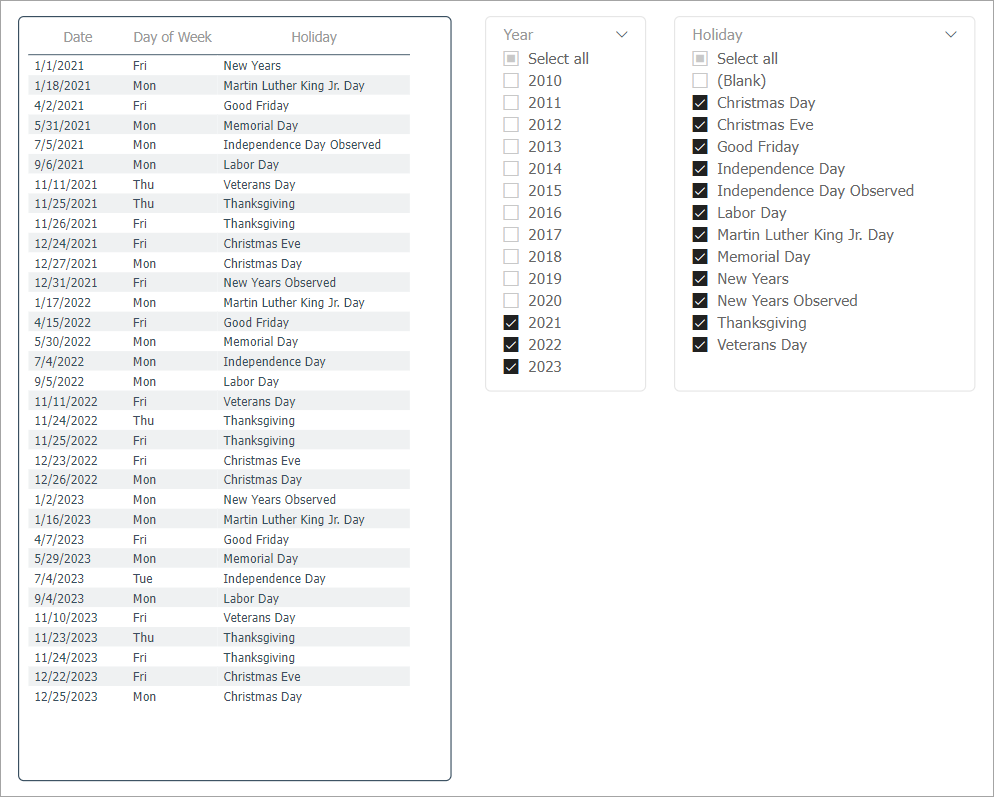
Task: Toggle Select all in Holiday slicer
Action: click(700, 59)
